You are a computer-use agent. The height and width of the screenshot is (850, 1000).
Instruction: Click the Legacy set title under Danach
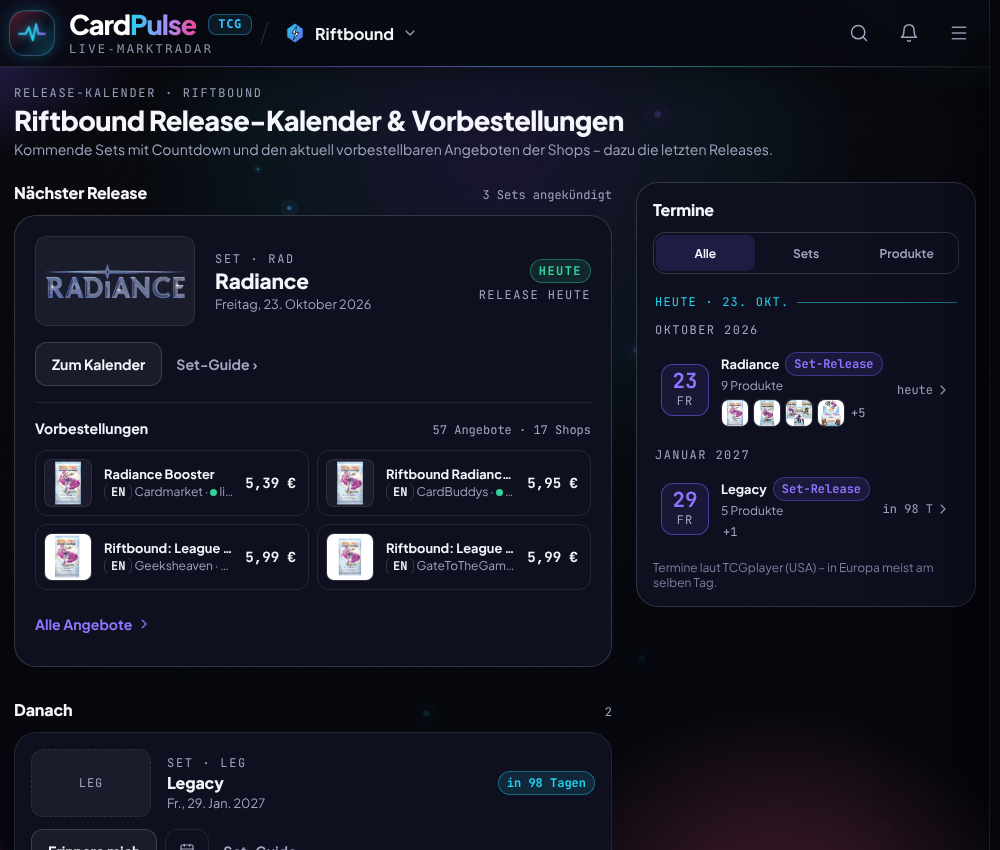(195, 783)
